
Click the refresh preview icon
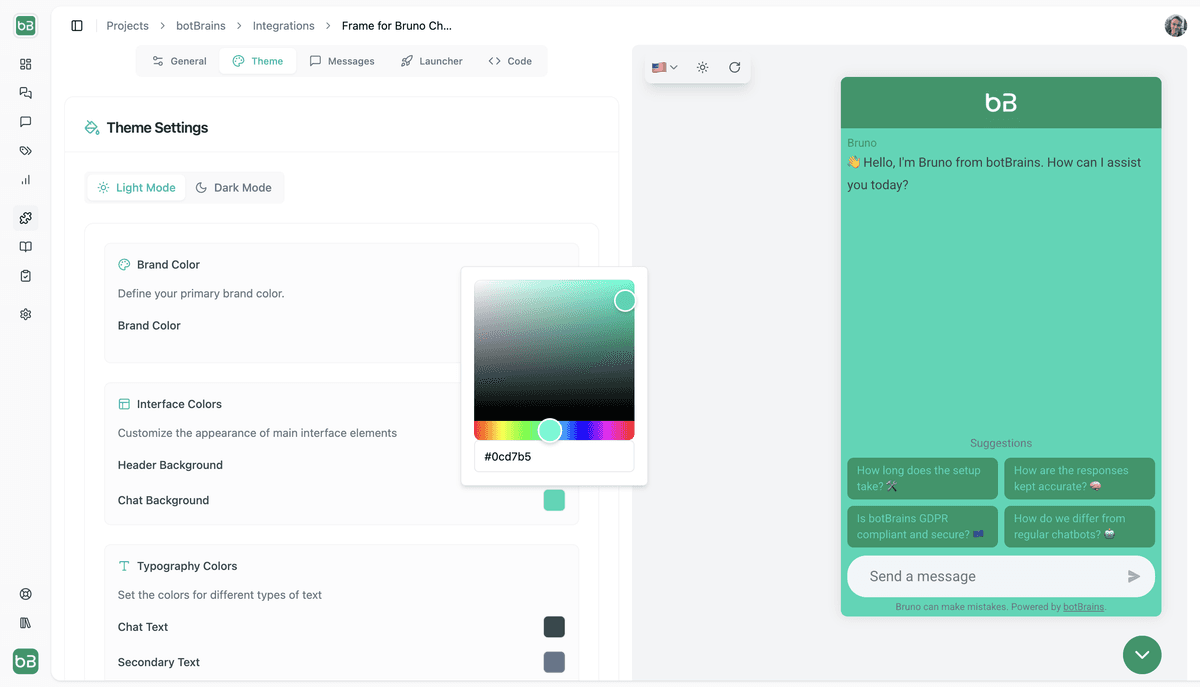[x=734, y=68]
